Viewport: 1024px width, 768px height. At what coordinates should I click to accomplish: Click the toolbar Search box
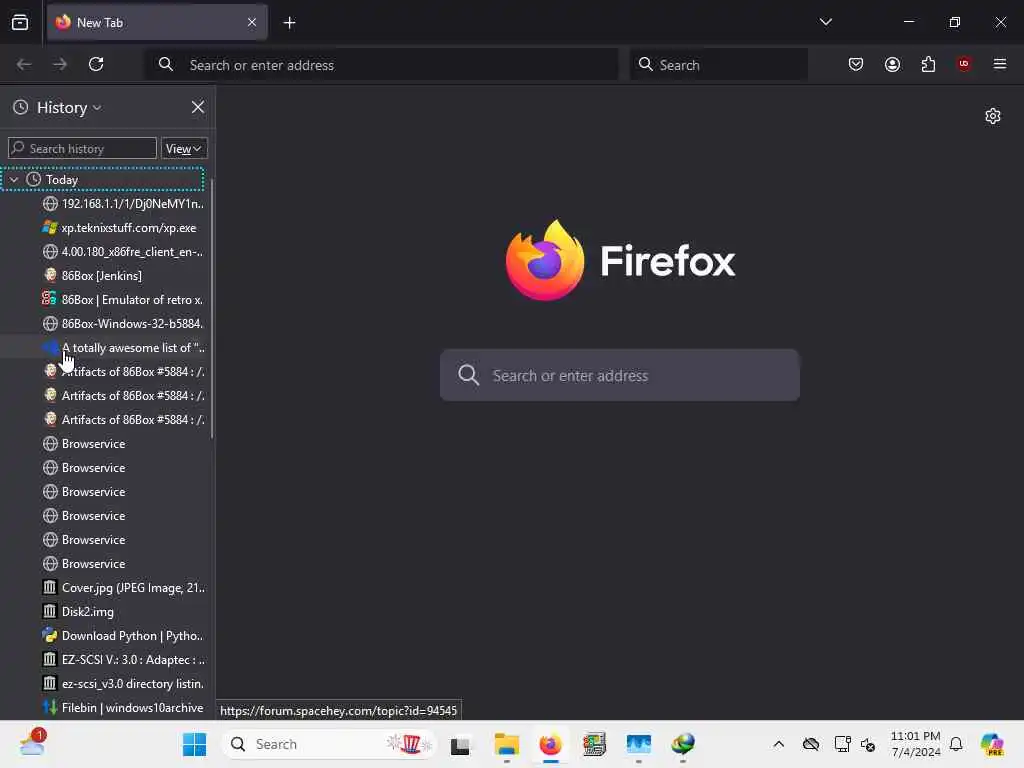[x=718, y=65]
